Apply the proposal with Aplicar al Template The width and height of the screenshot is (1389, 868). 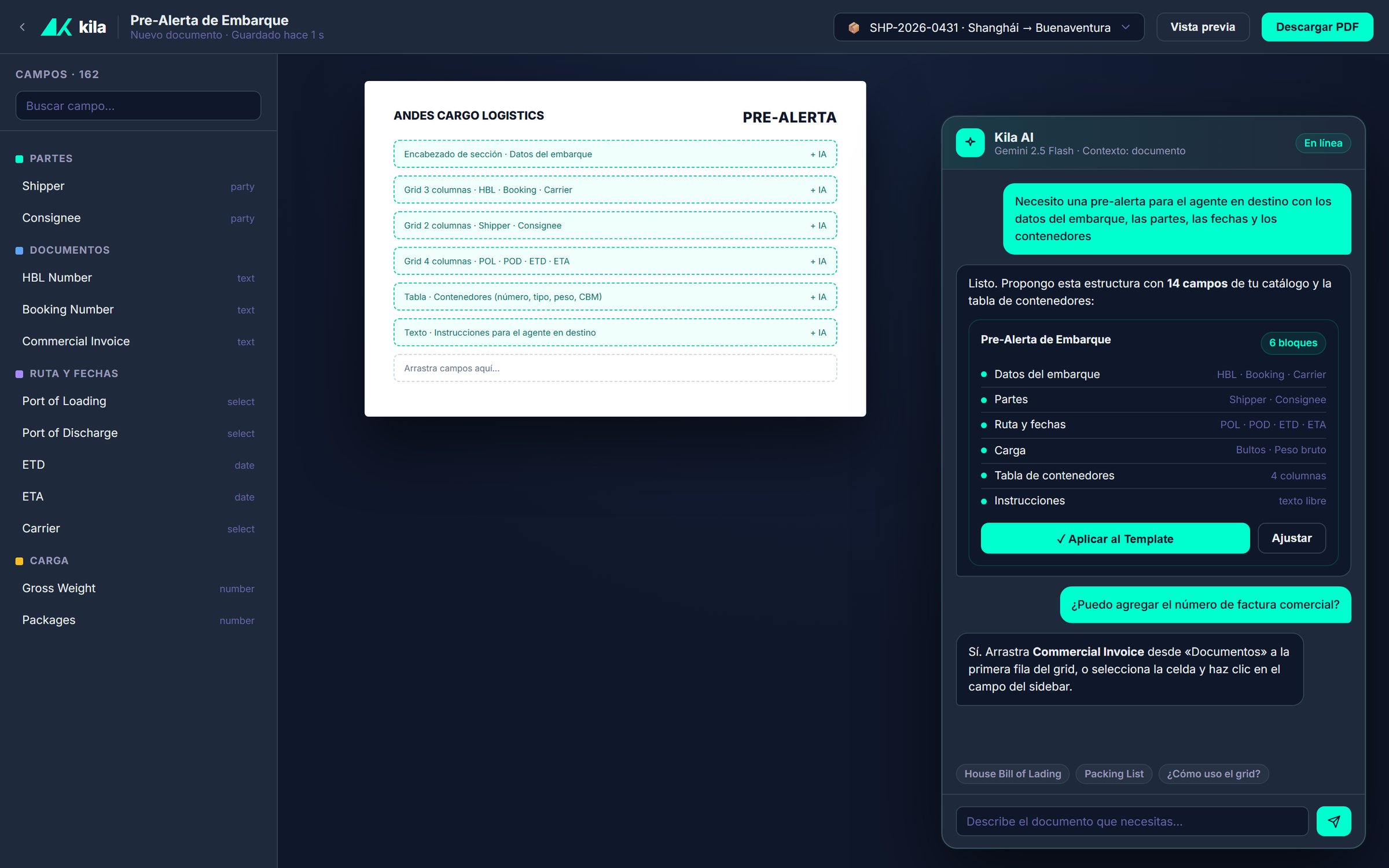(x=1115, y=538)
